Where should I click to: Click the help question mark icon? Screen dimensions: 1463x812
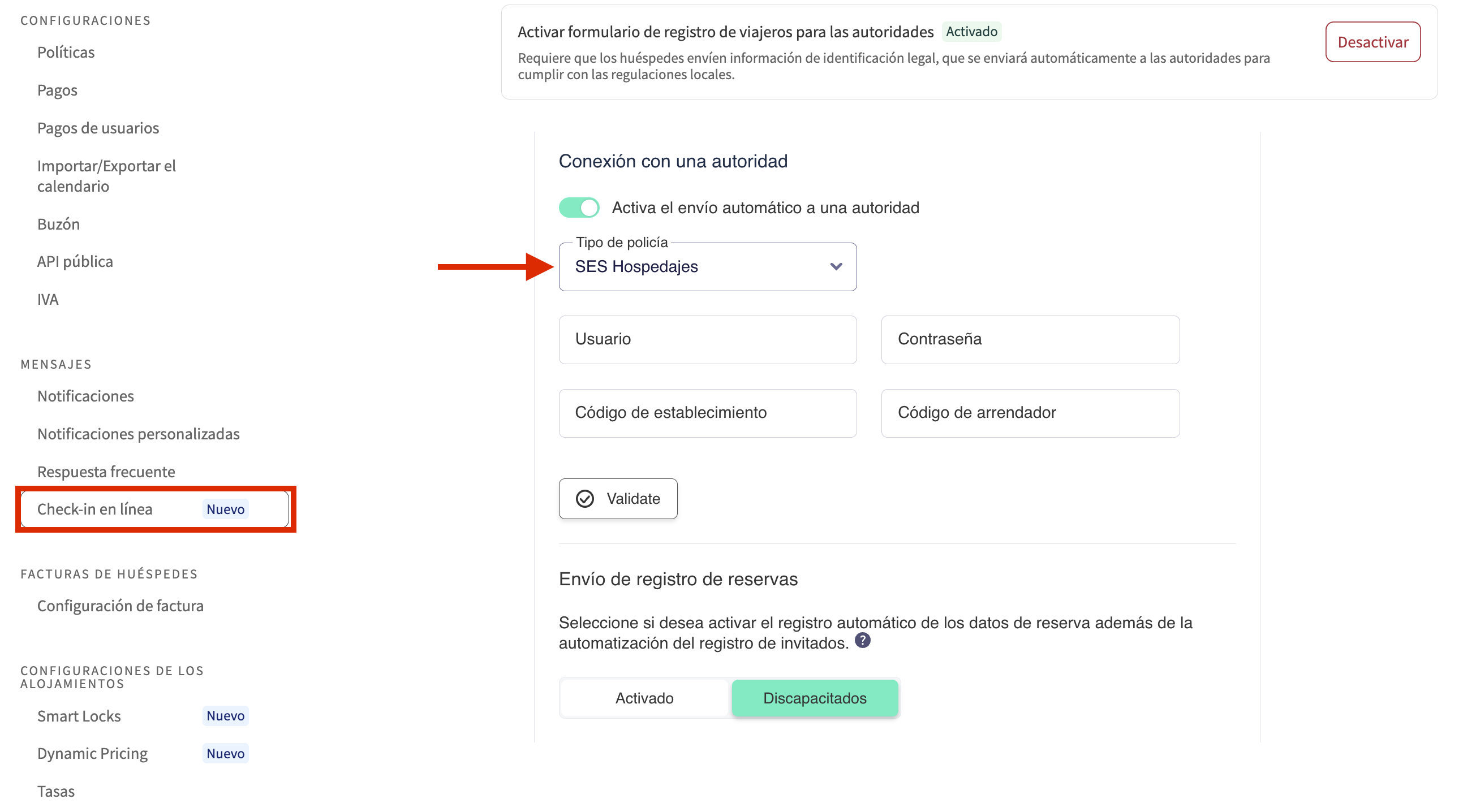tap(862, 641)
